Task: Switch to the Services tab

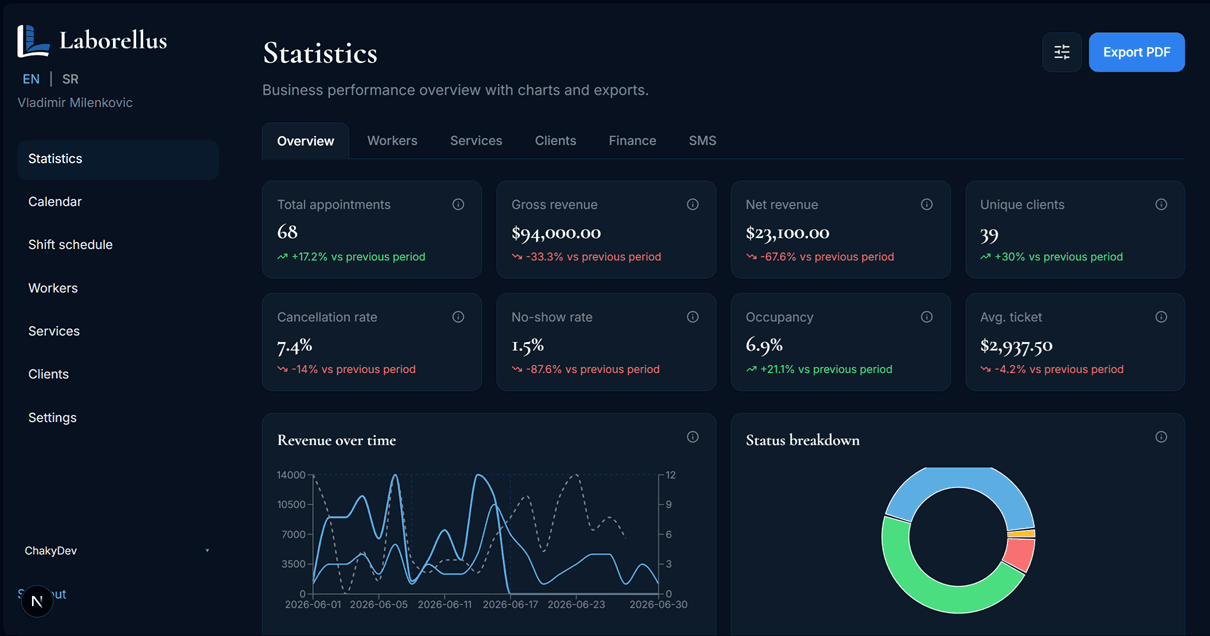Action: (476, 141)
